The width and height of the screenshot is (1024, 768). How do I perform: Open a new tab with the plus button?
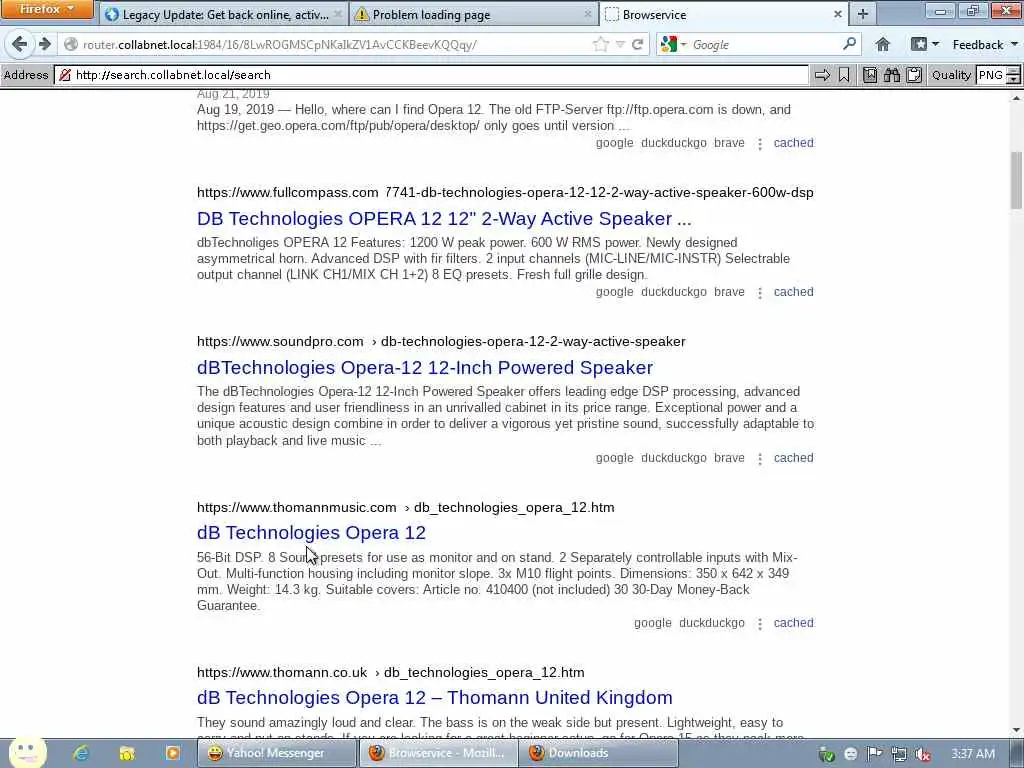(863, 14)
